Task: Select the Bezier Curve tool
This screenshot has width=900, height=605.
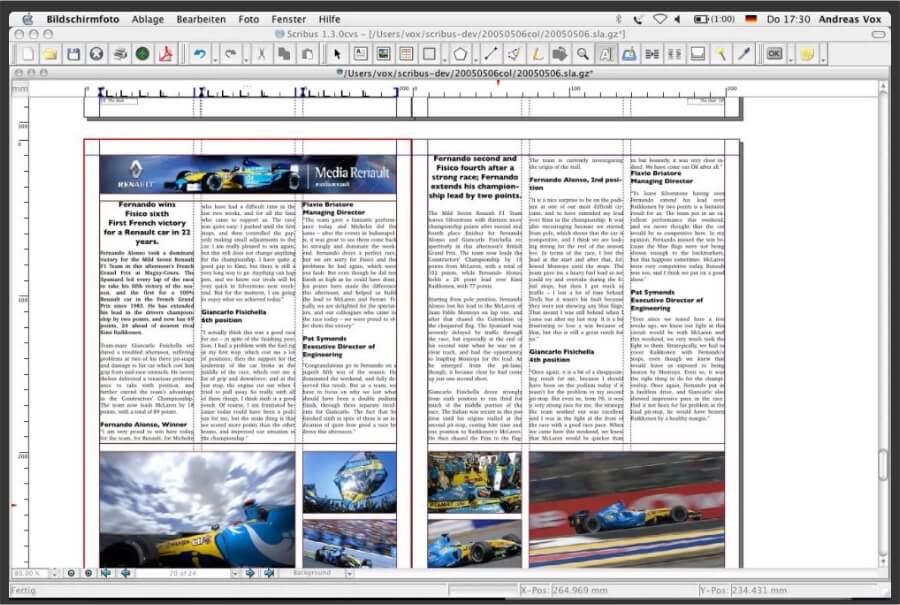Action: (514, 55)
